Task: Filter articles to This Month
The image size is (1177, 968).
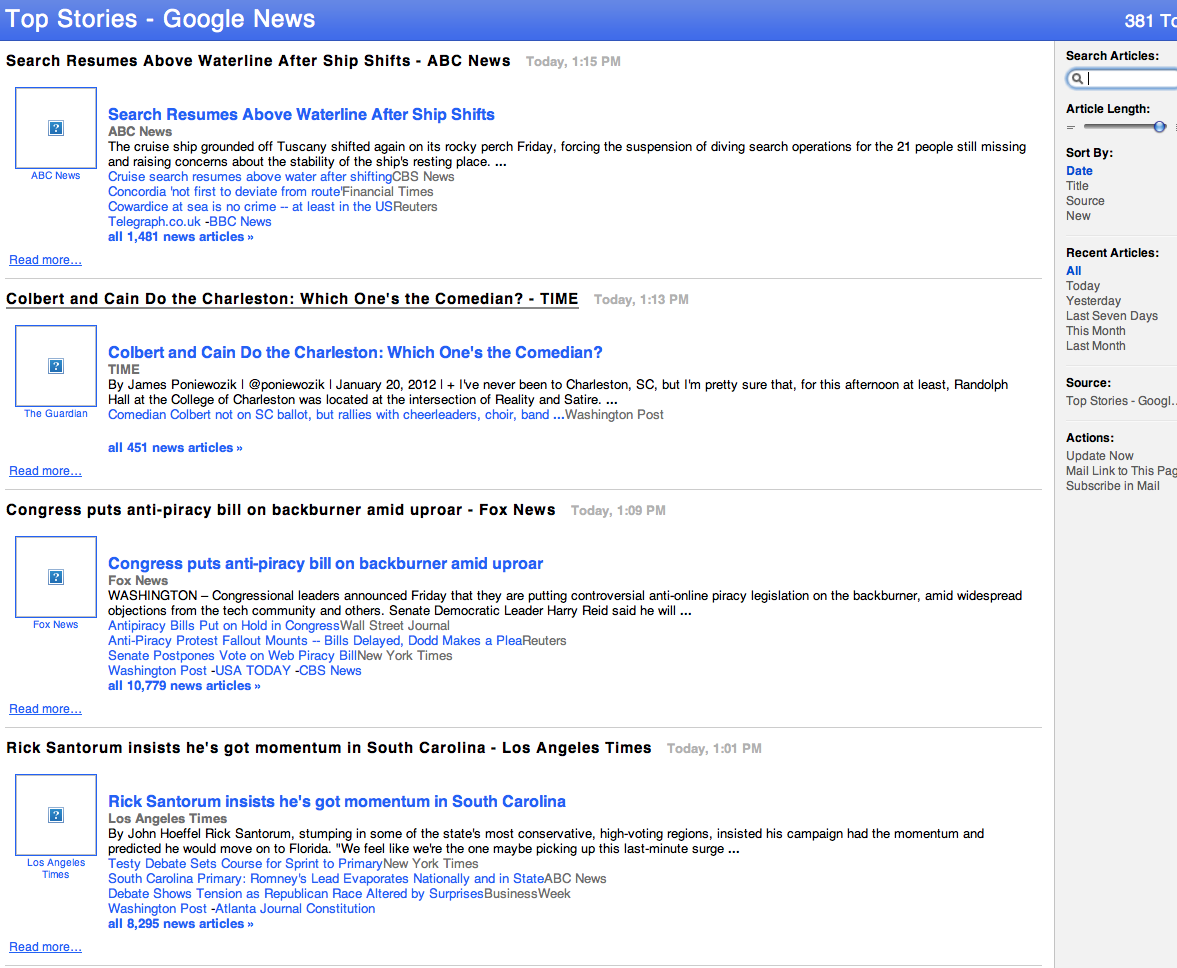Action: pyautogui.click(x=1096, y=331)
